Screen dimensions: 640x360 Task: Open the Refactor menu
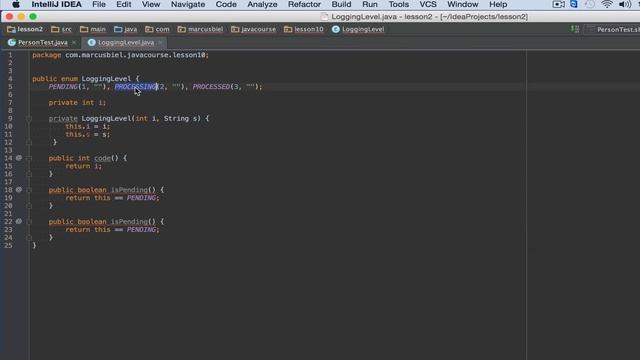pyautogui.click(x=304, y=4)
